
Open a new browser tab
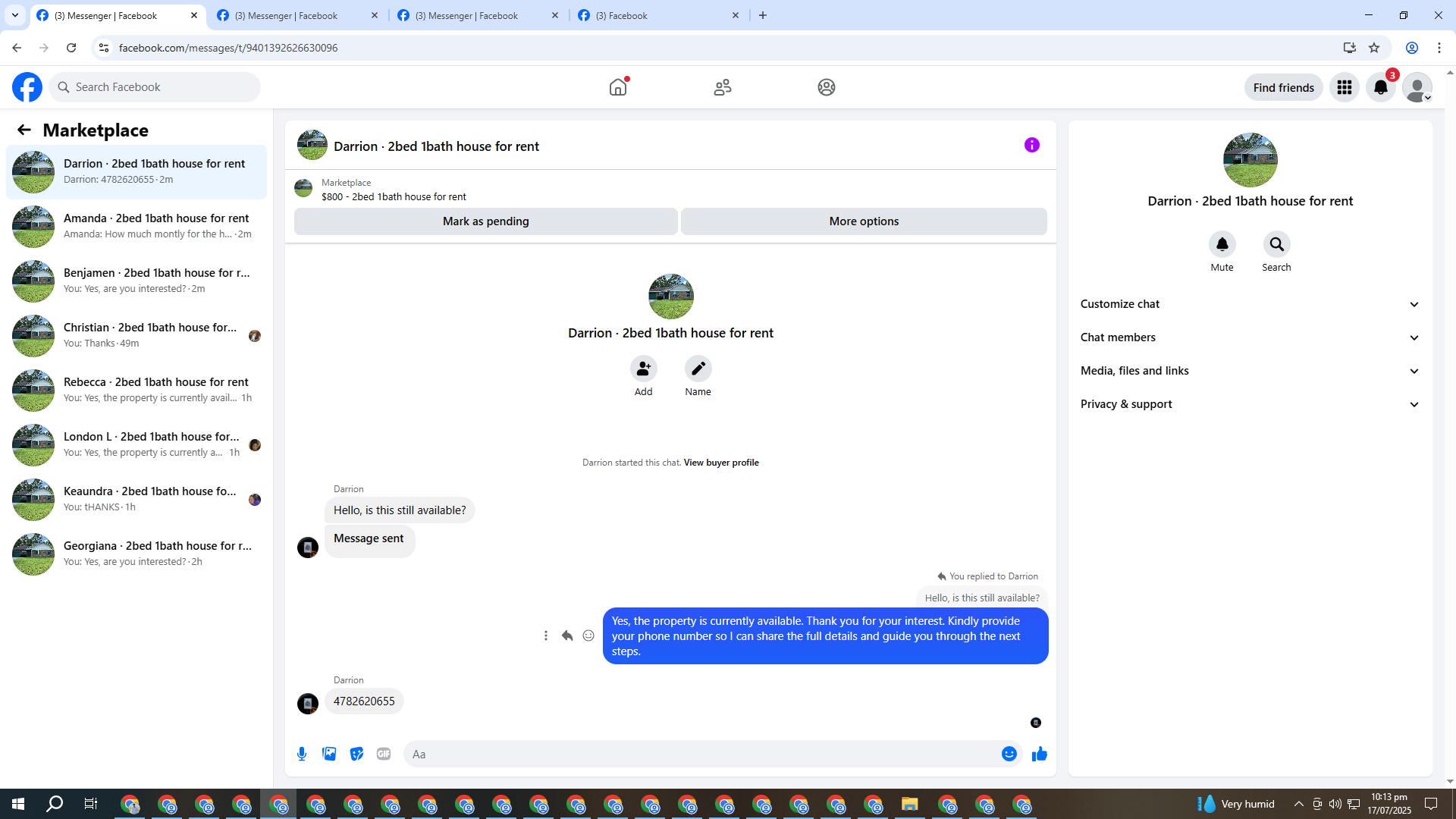tap(763, 15)
